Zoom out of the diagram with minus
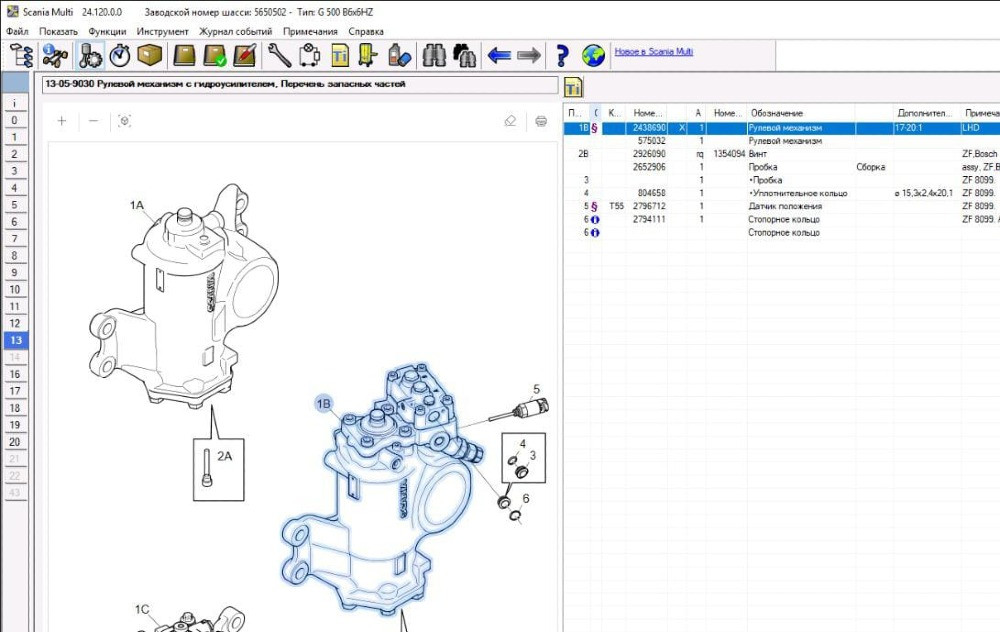 click(x=93, y=121)
